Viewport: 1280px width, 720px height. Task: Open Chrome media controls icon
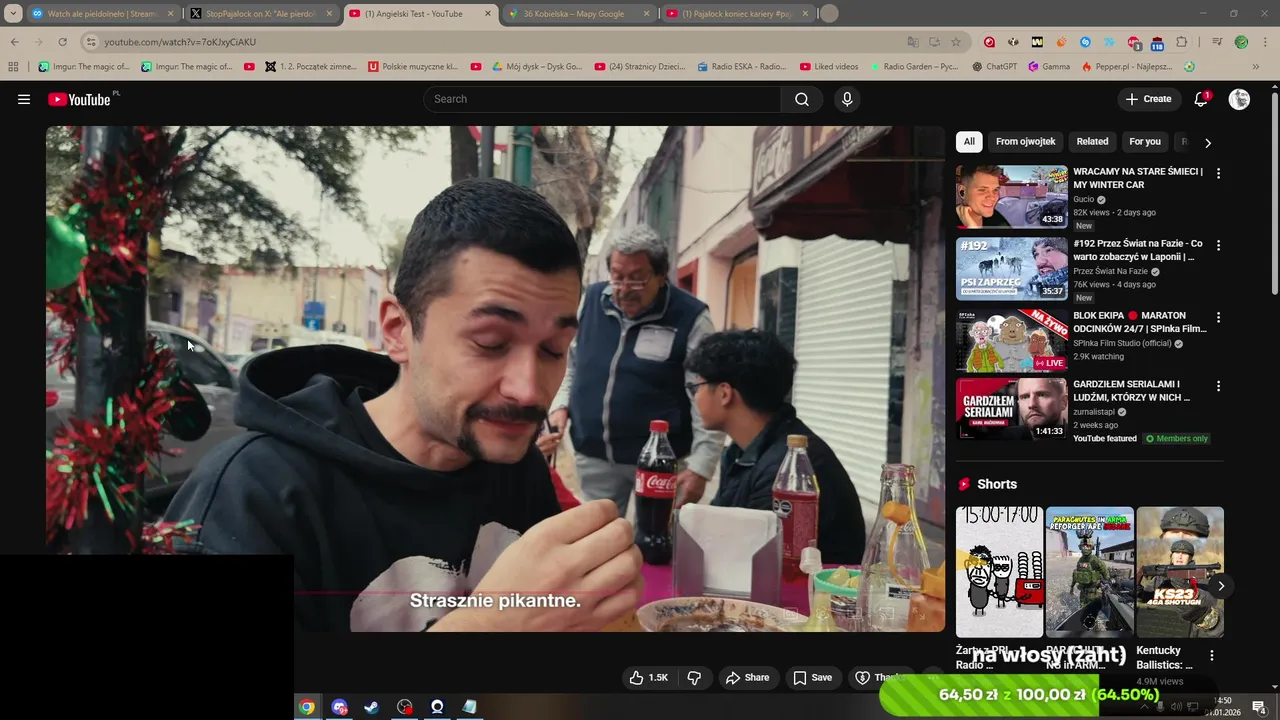pyautogui.click(x=1217, y=42)
